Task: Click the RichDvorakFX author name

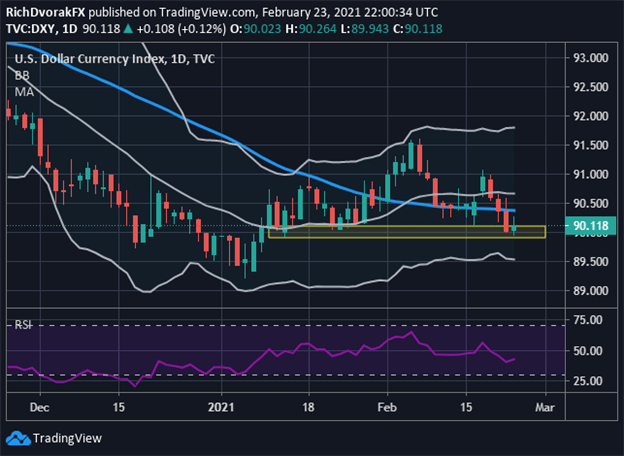Action: pos(45,12)
